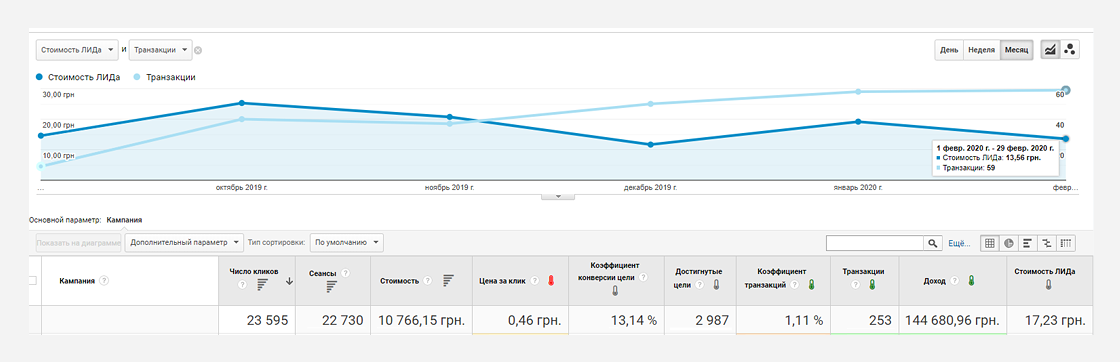The height and width of the screenshot is (362, 1120).
Task: Select the data table view icon
Action: (990, 243)
